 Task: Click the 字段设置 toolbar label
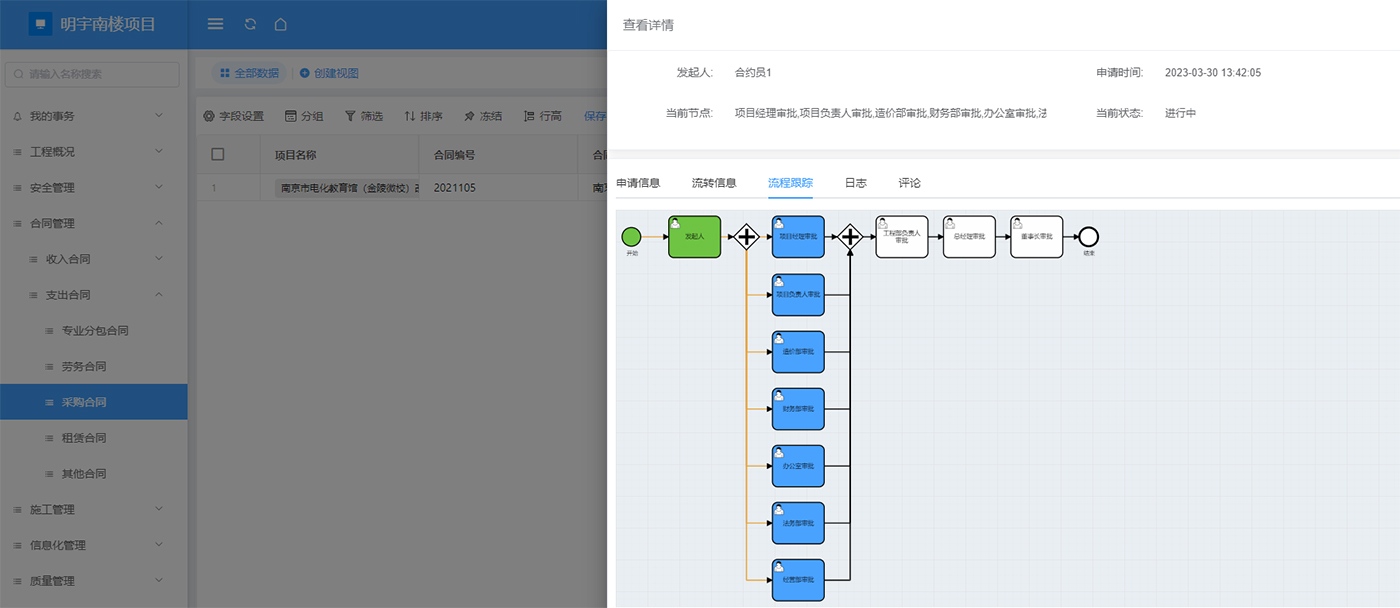coord(242,116)
